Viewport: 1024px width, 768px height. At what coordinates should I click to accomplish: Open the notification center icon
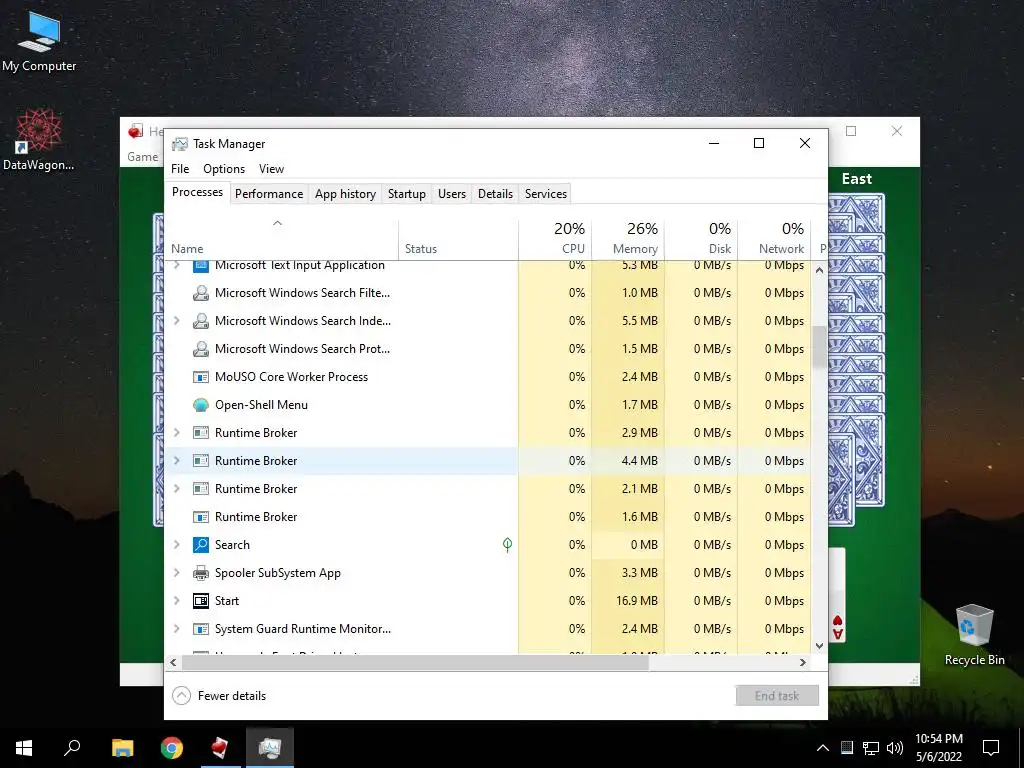991,748
